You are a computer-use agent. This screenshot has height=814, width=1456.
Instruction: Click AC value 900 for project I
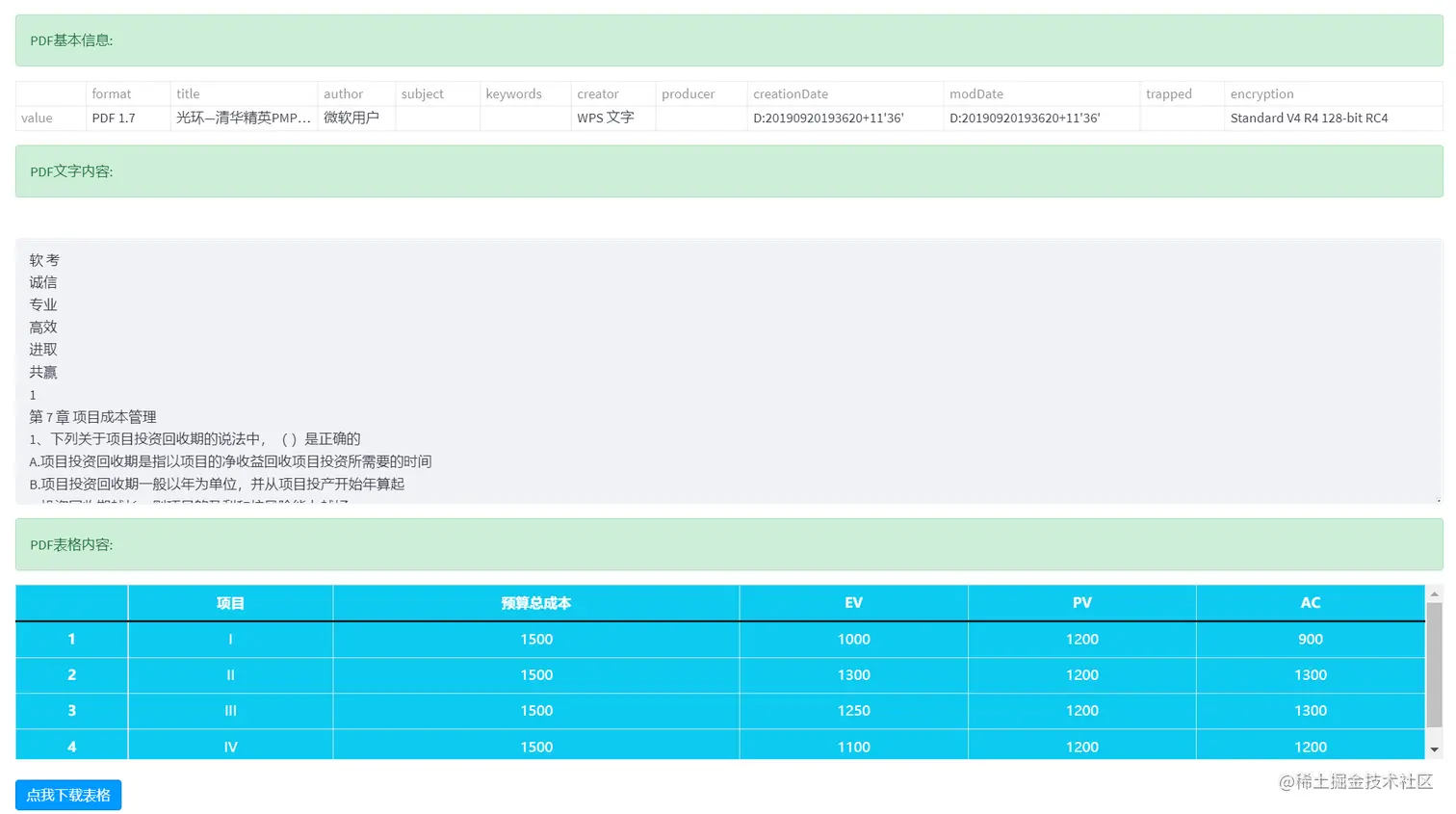[x=1311, y=640]
